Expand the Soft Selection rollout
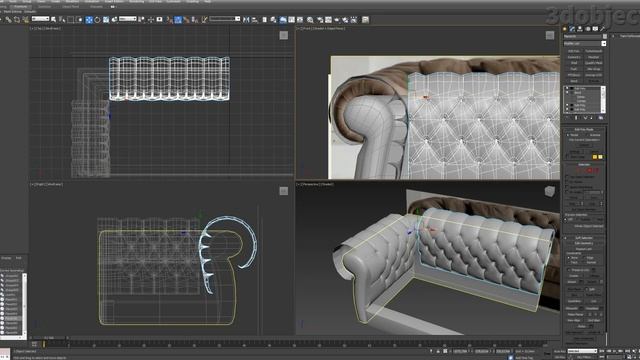This screenshot has width=640, height=360. (584, 238)
